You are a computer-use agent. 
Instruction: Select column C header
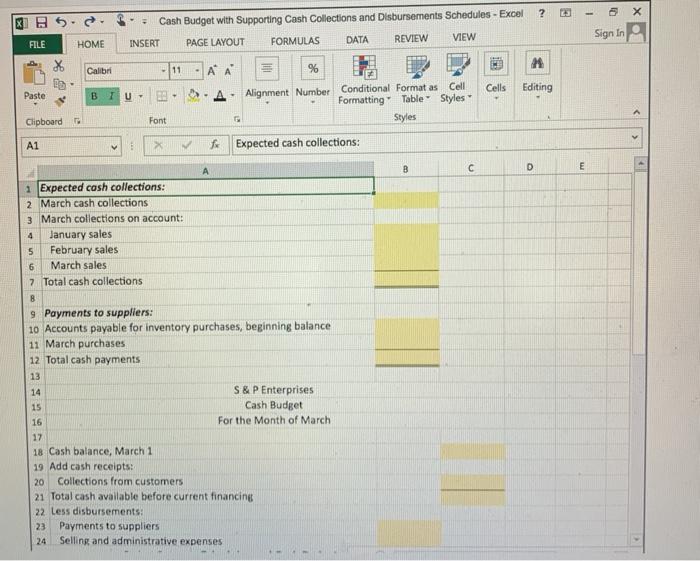pos(471,168)
